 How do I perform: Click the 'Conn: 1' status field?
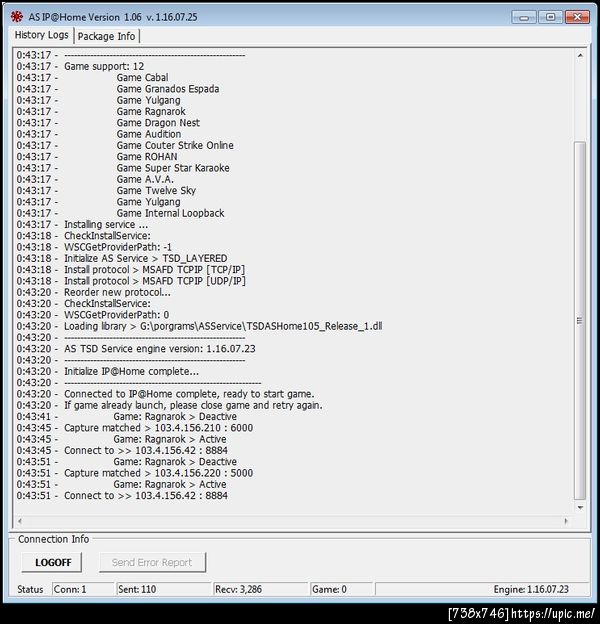click(x=83, y=589)
